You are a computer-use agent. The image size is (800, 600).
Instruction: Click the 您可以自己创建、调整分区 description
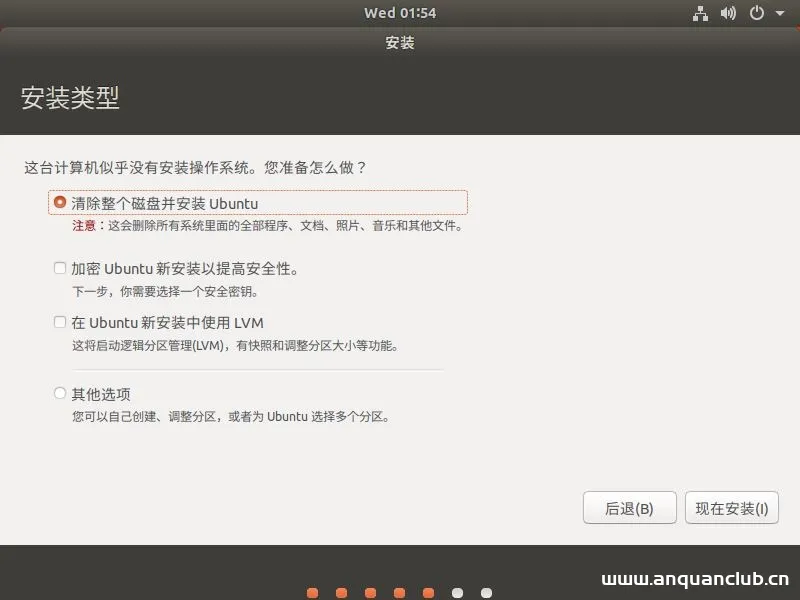tap(231, 417)
